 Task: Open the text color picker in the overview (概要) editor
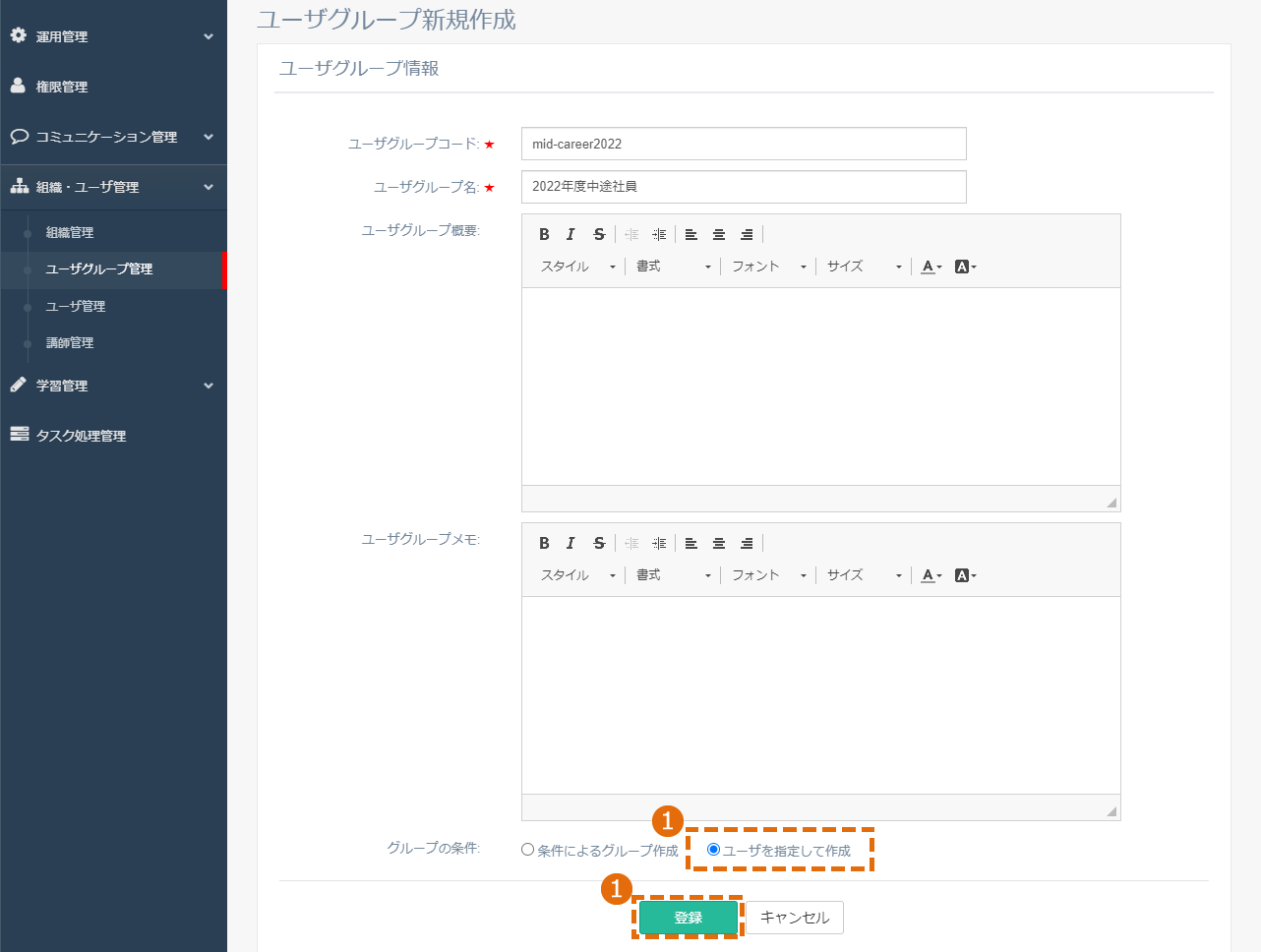(931, 267)
